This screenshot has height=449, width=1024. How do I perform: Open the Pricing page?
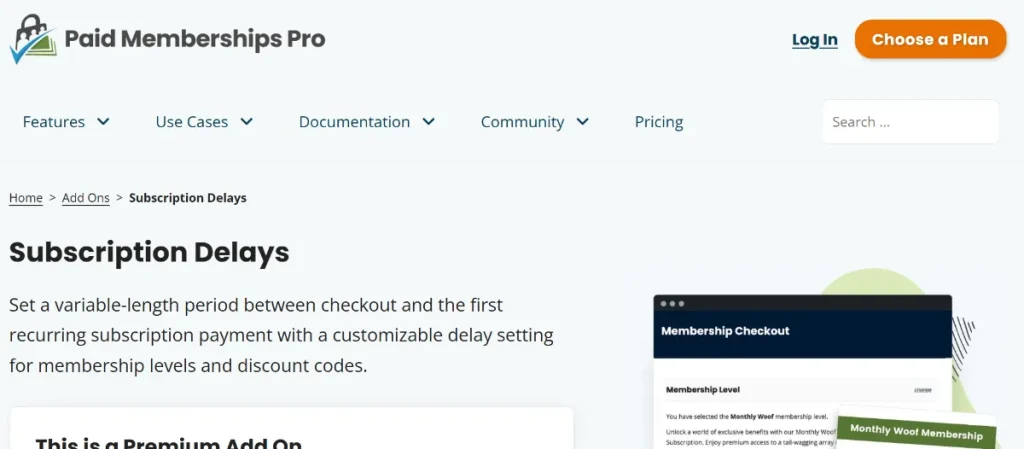point(659,122)
